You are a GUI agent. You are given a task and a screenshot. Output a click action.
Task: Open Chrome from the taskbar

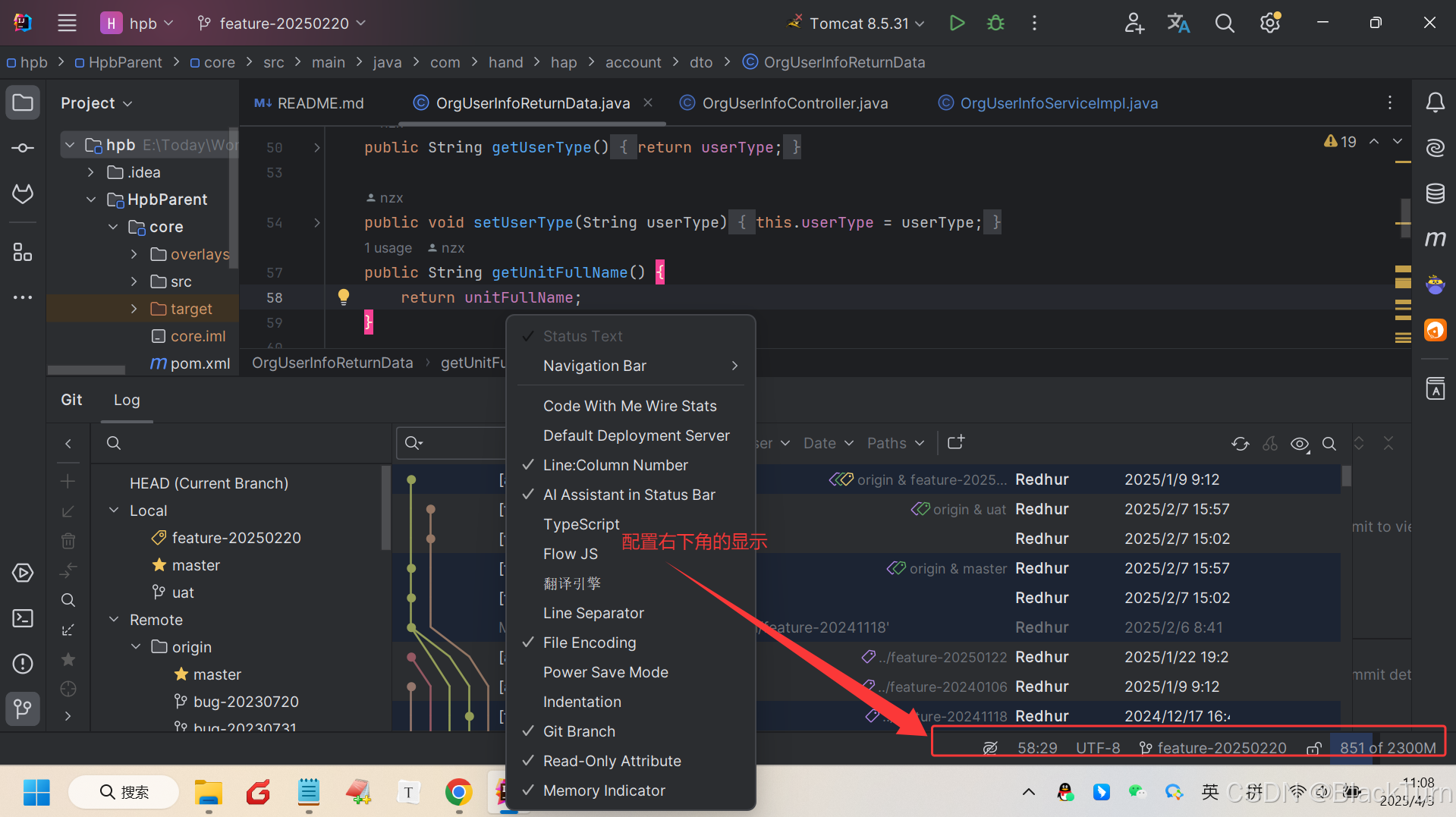pos(458,793)
